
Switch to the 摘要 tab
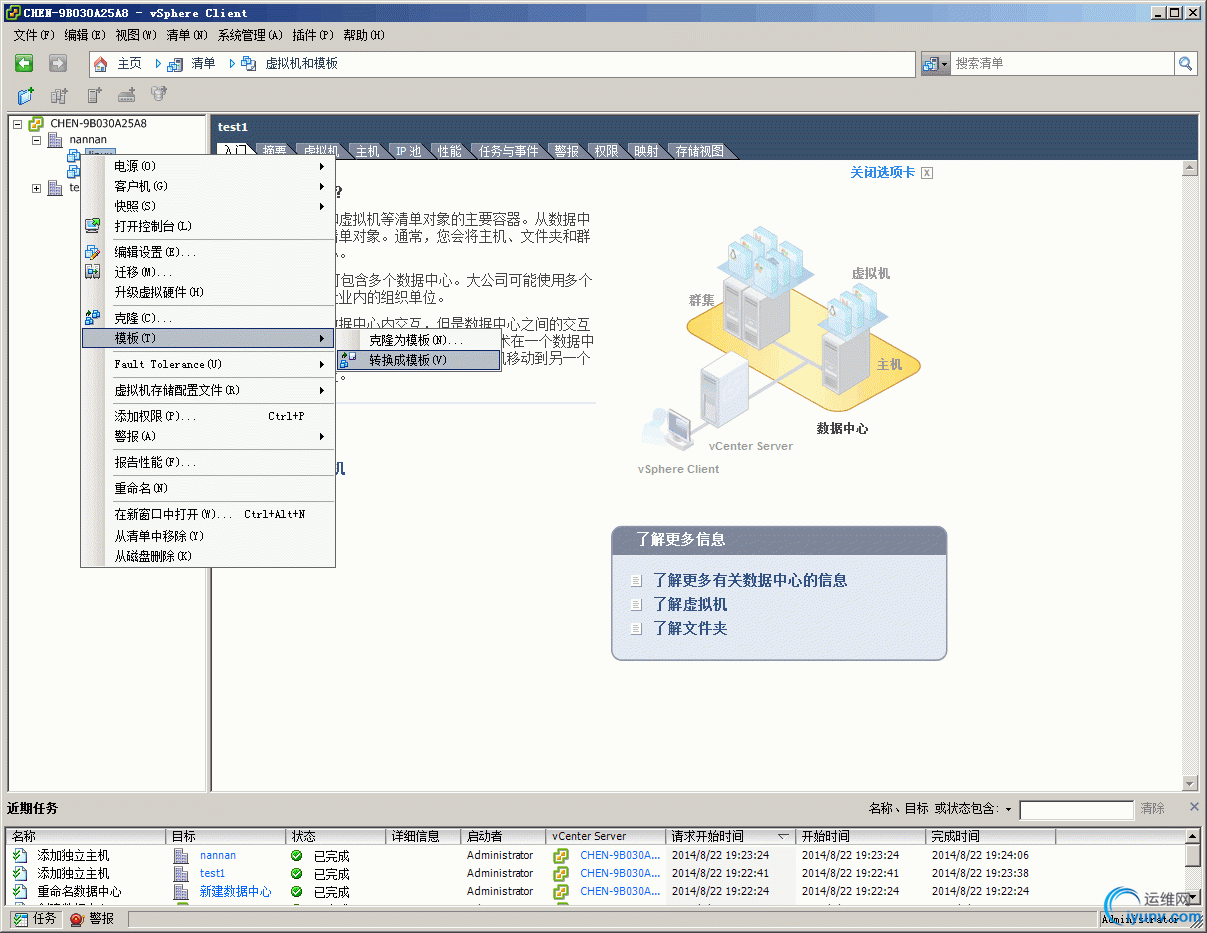point(274,151)
